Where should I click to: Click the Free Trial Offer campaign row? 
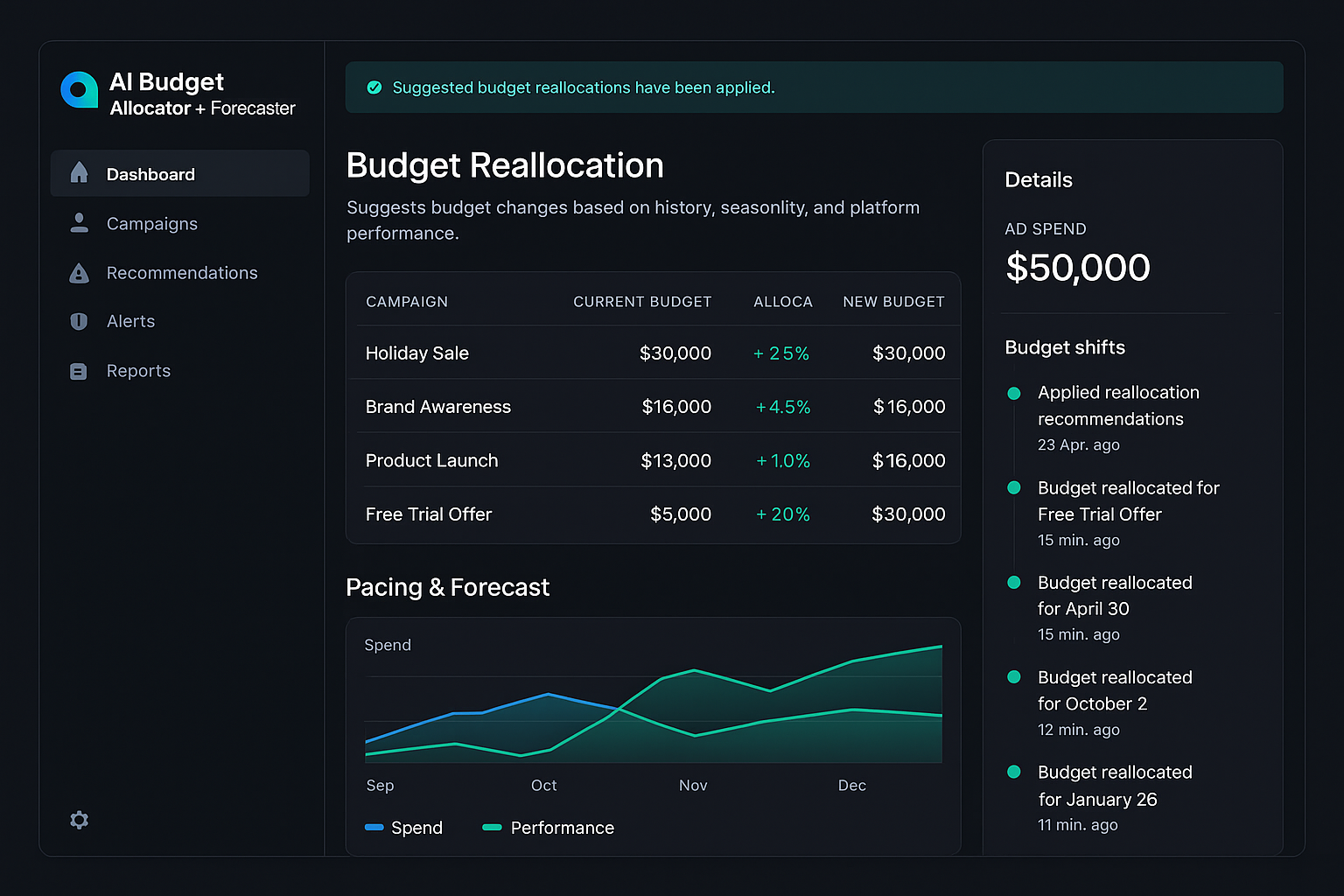click(654, 514)
